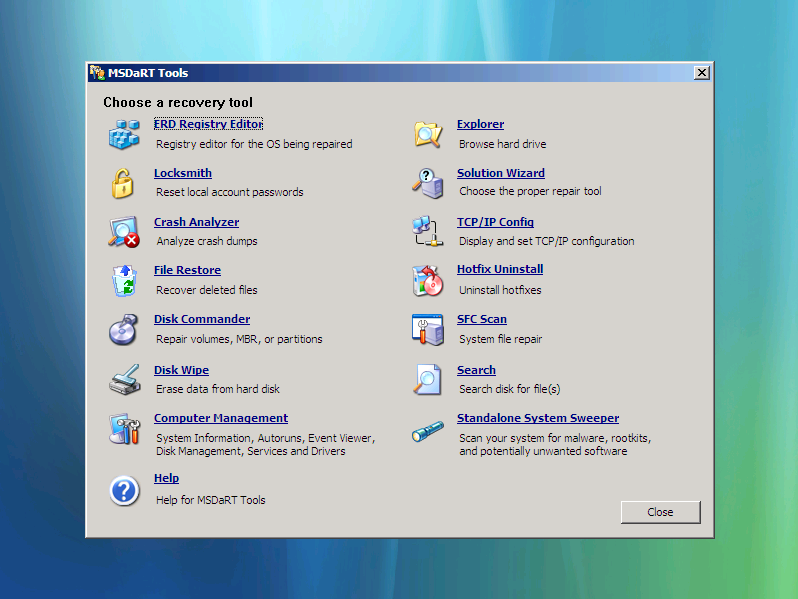Open the Standalone System Sweeper link
The image size is (798, 599).
537,418
